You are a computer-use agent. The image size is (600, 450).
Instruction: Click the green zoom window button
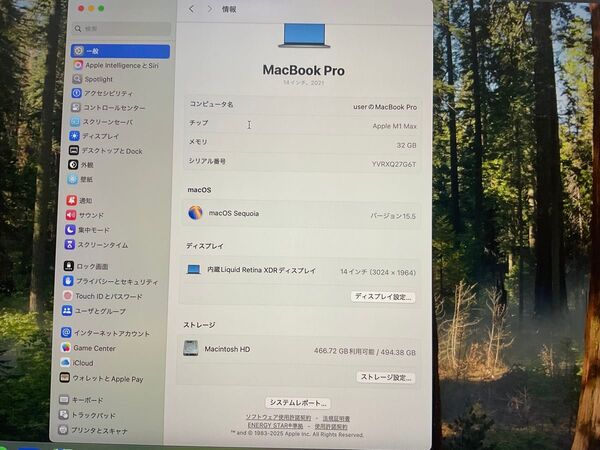click(x=101, y=8)
